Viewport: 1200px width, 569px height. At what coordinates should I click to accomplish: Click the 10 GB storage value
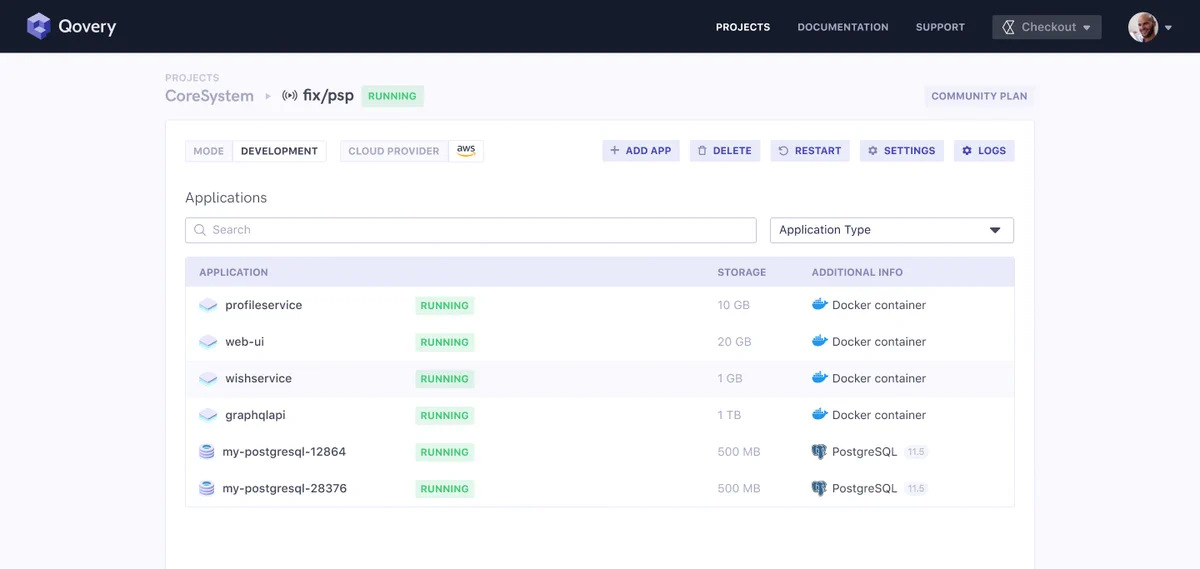[734, 305]
